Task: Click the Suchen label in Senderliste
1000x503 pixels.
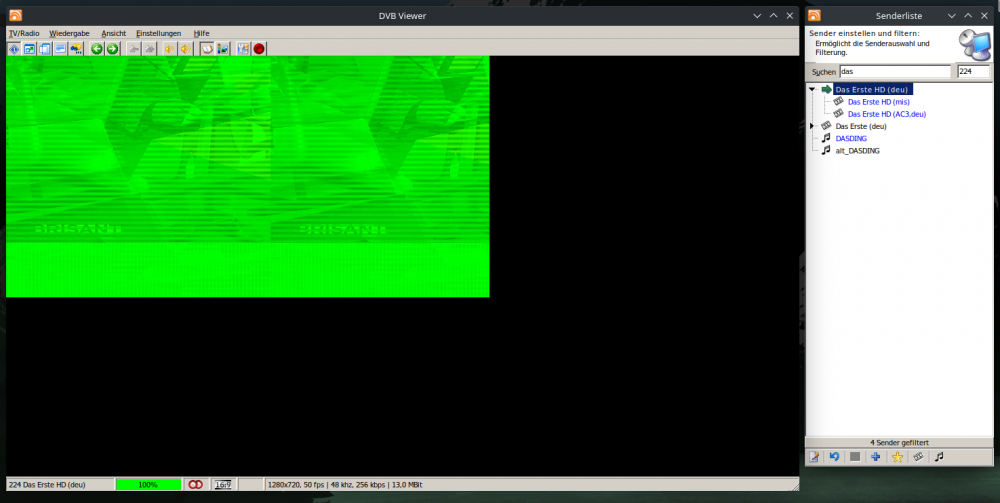Action: [823, 72]
